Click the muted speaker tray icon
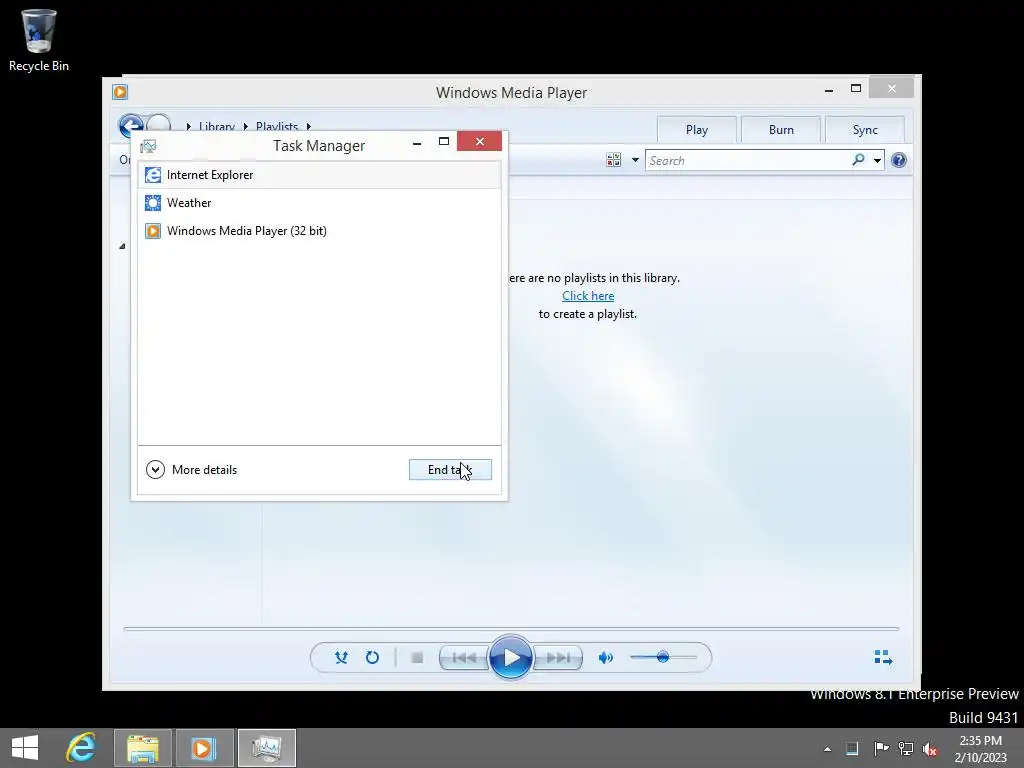1024x768 pixels. tap(930, 749)
